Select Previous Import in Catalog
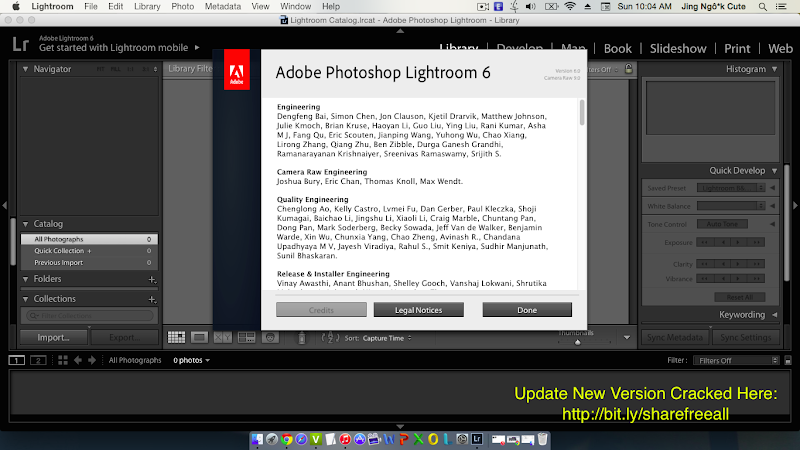This screenshot has width=800, height=450. pyautogui.click(x=89, y=262)
